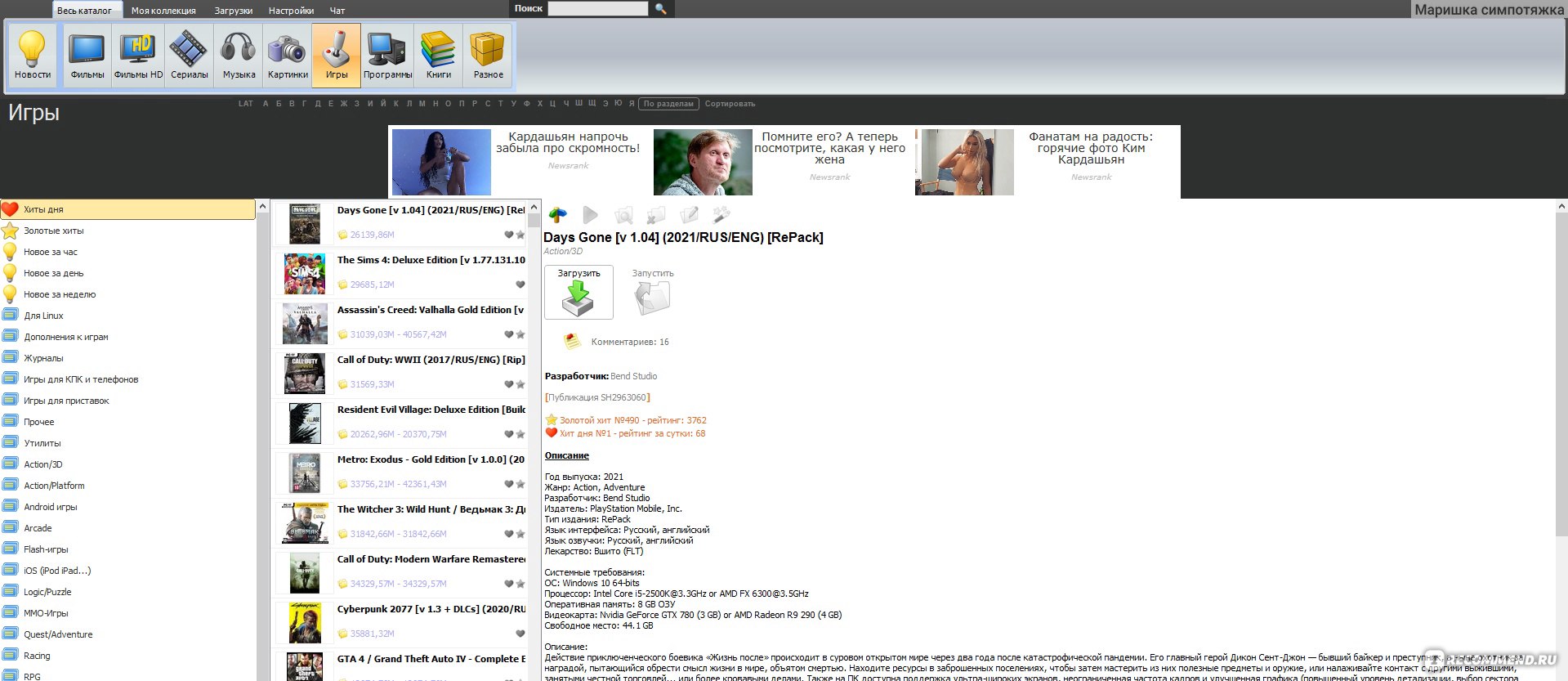Filter by LAT letters

(x=246, y=104)
